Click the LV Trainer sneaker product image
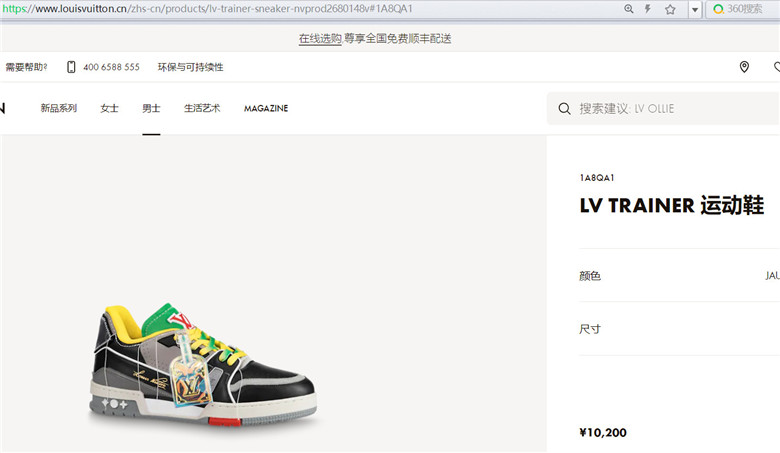Image resolution: width=780 pixels, height=453 pixels. coord(203,365)
